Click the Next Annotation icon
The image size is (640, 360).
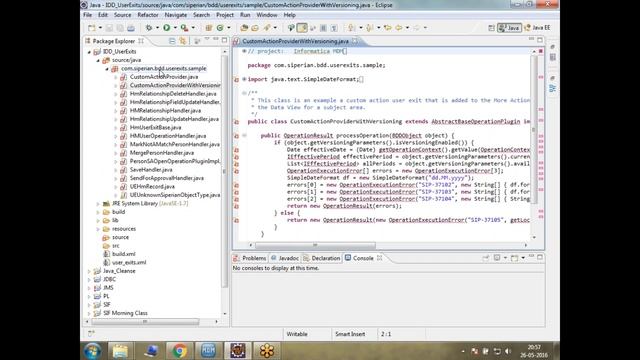pyautogui.click(x=351, y=28)
